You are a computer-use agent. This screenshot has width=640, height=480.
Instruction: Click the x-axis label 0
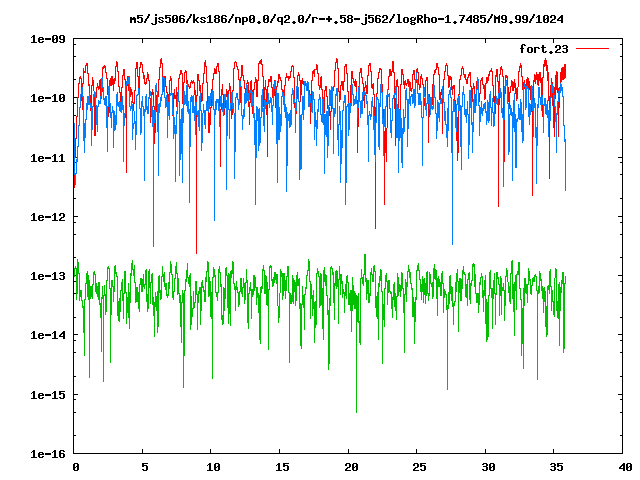click(76, 467)
